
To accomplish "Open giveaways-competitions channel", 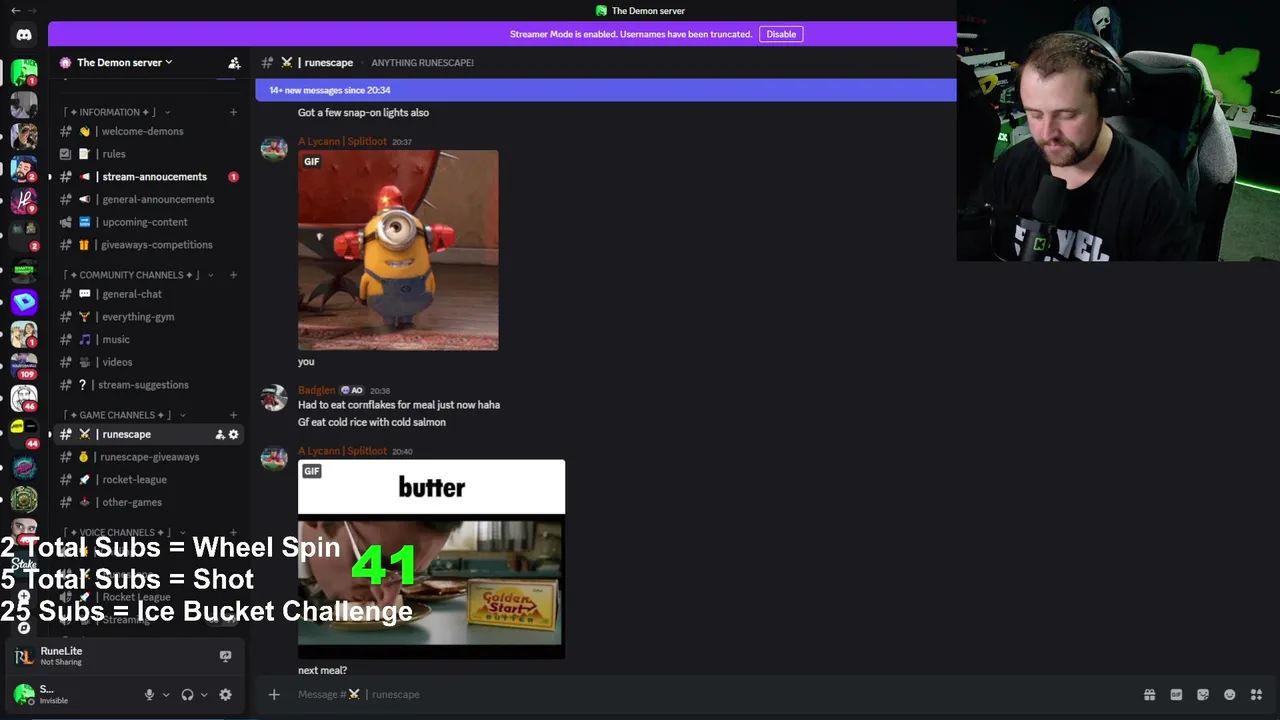I will click(x=147, y=245).
